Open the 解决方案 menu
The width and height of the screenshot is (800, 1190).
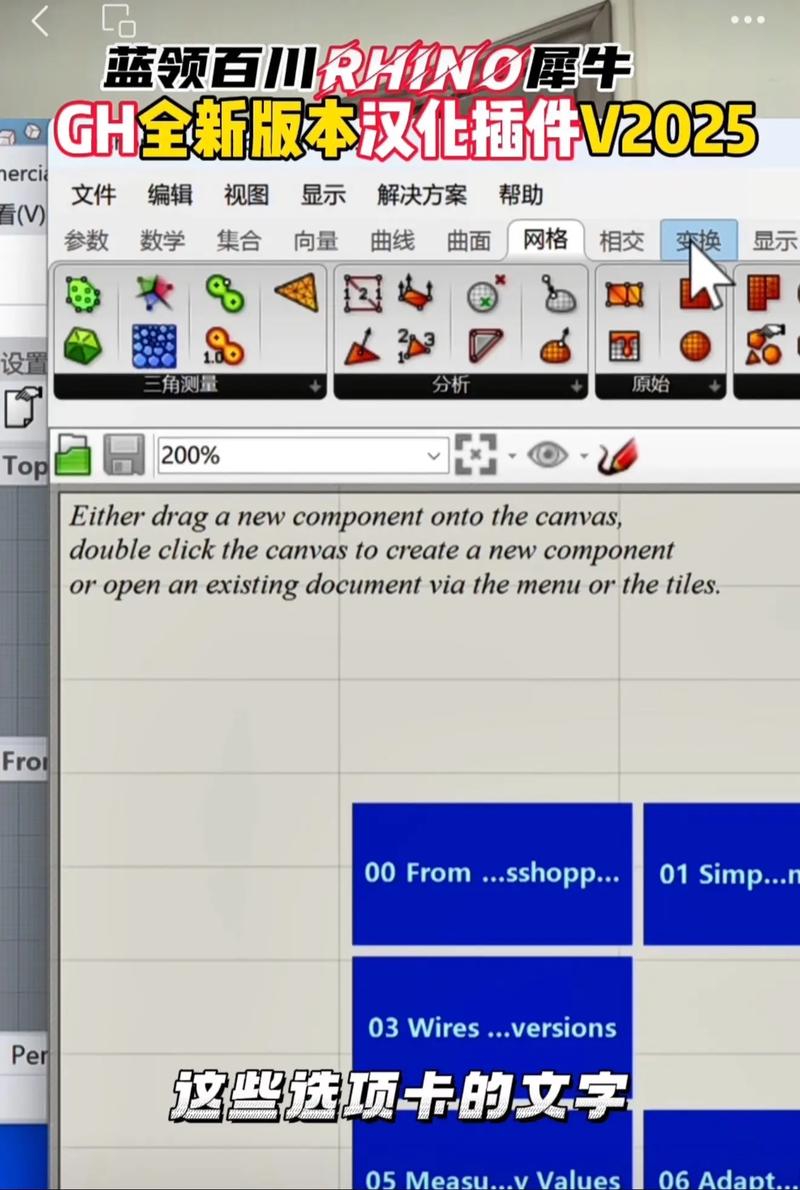coord(422,195)
